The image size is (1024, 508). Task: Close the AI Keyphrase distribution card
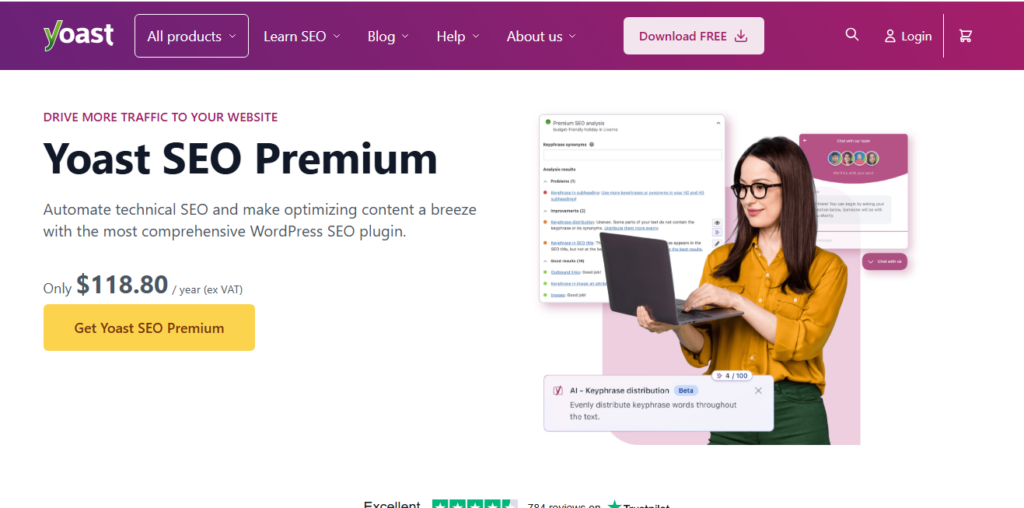click(x=758, y=390)
